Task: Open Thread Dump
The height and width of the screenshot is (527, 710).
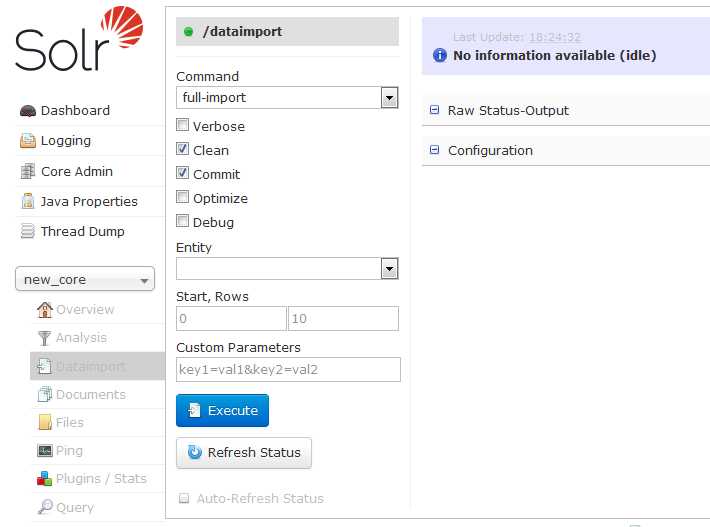Action: pos(82,231)
